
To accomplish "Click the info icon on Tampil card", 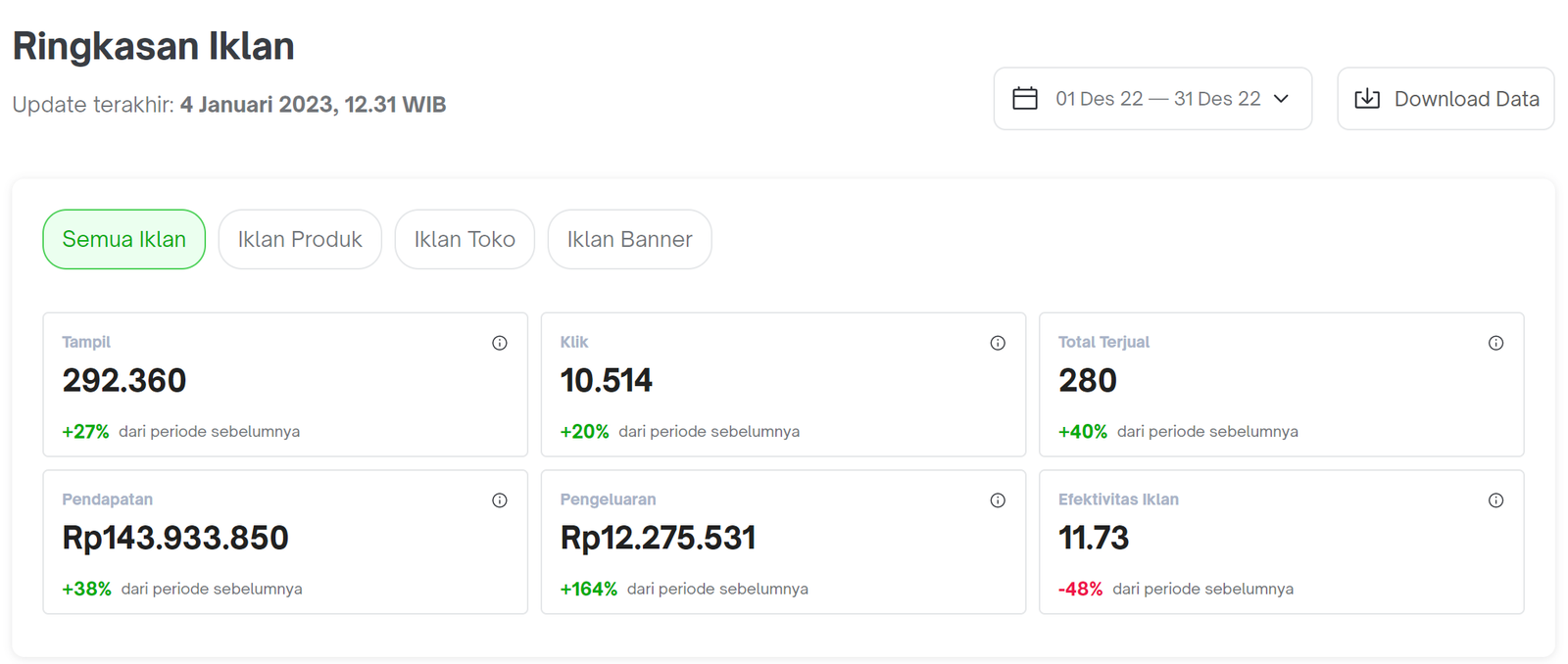I will [500, 343].
